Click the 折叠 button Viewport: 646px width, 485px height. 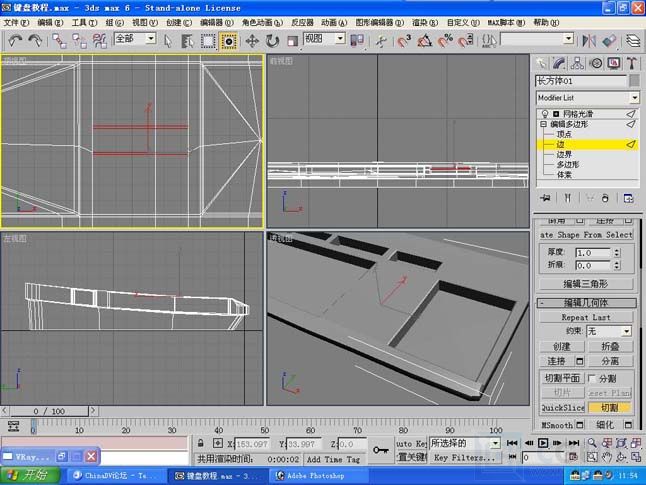click(611, 347)
